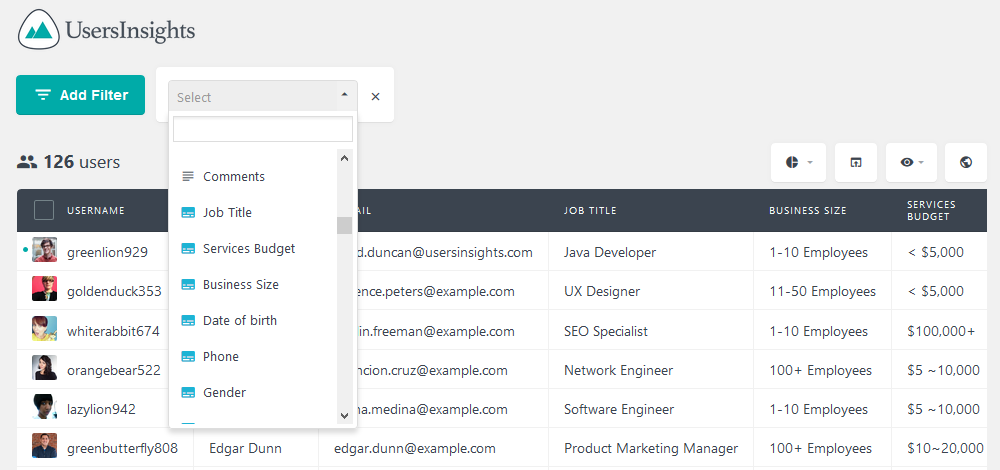This screenshot has height=470, width=1000.
Task: Sort by the USERNAME column header
Action: click(96, 210)
